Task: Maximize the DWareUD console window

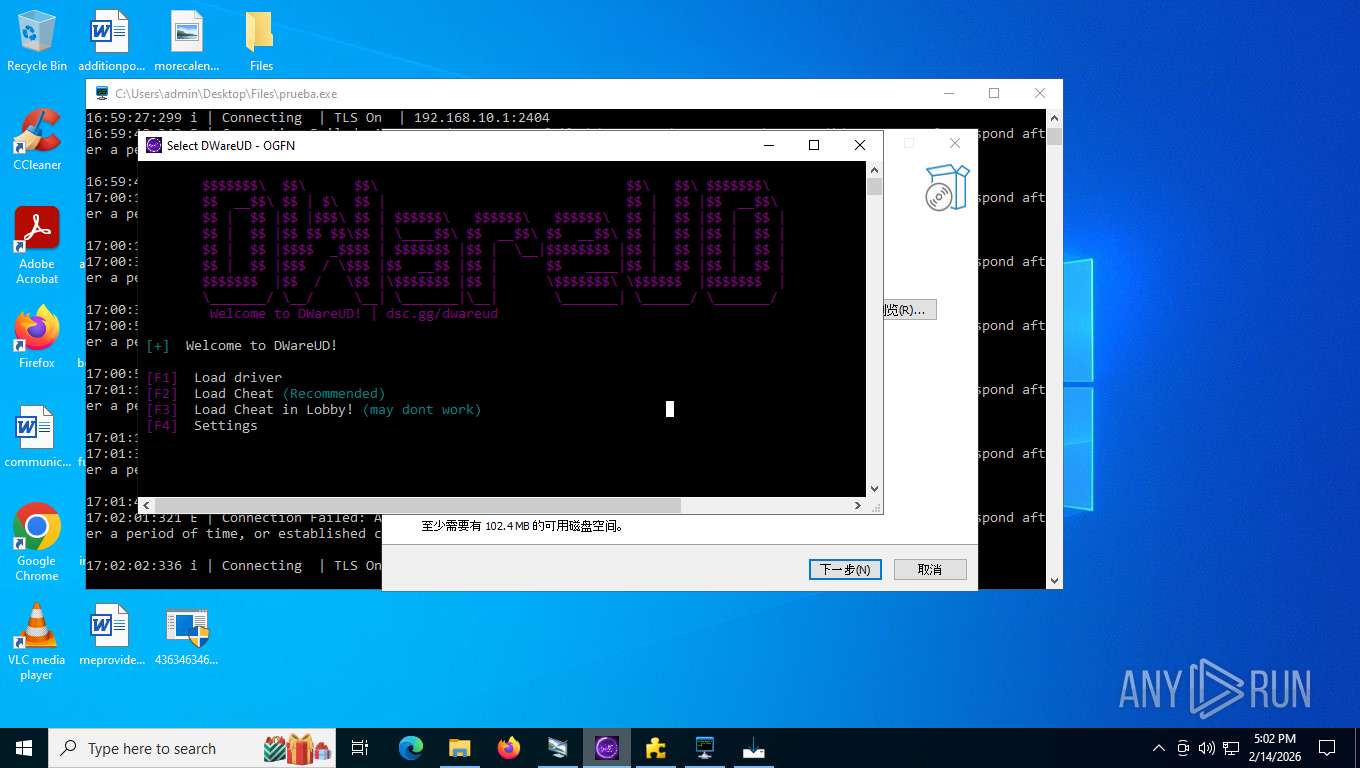Action: [x=814, y=145]
